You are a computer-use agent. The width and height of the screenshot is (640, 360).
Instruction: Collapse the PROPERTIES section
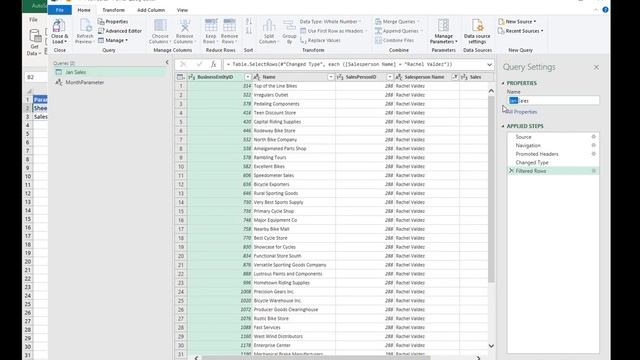pyautogui.click(x=503, y=83)
